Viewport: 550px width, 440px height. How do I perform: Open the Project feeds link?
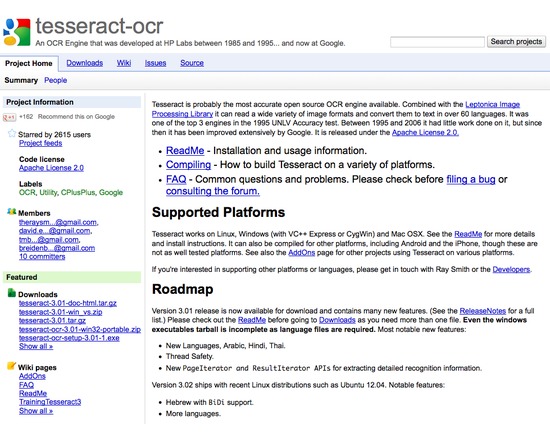(x=40, y=143)
